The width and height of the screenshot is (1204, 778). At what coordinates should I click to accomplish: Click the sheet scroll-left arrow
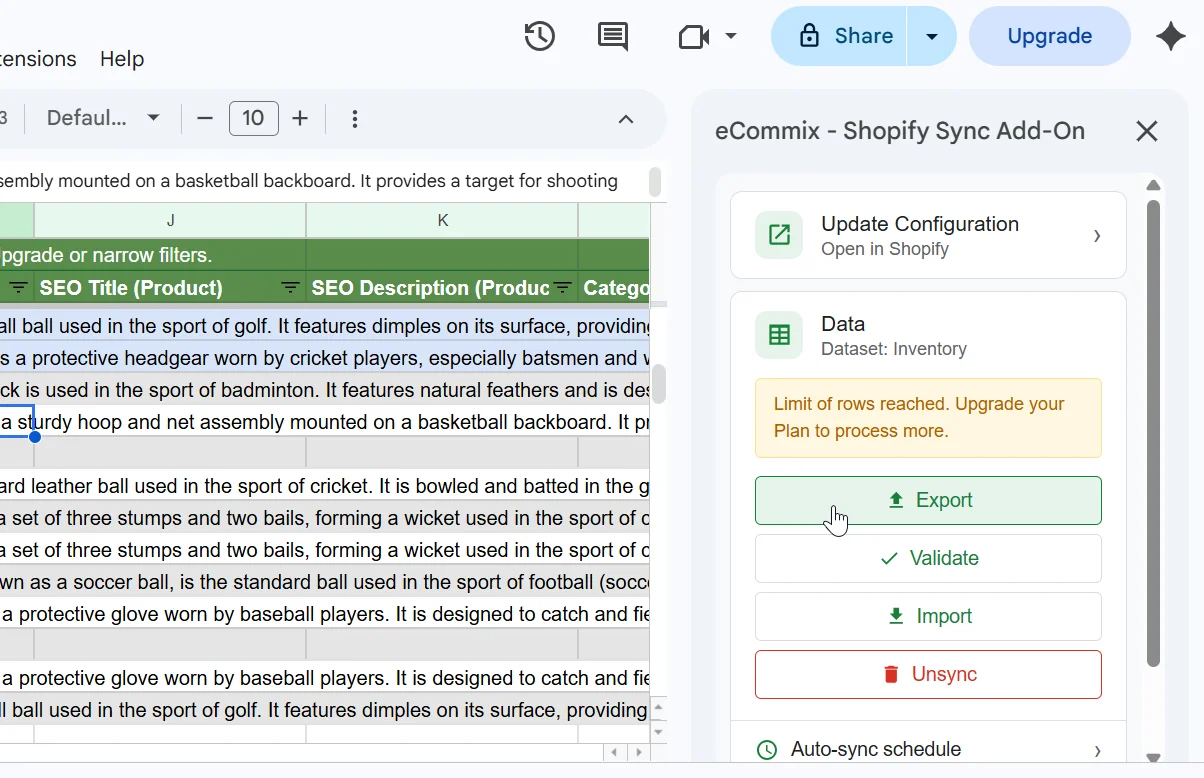614,752
